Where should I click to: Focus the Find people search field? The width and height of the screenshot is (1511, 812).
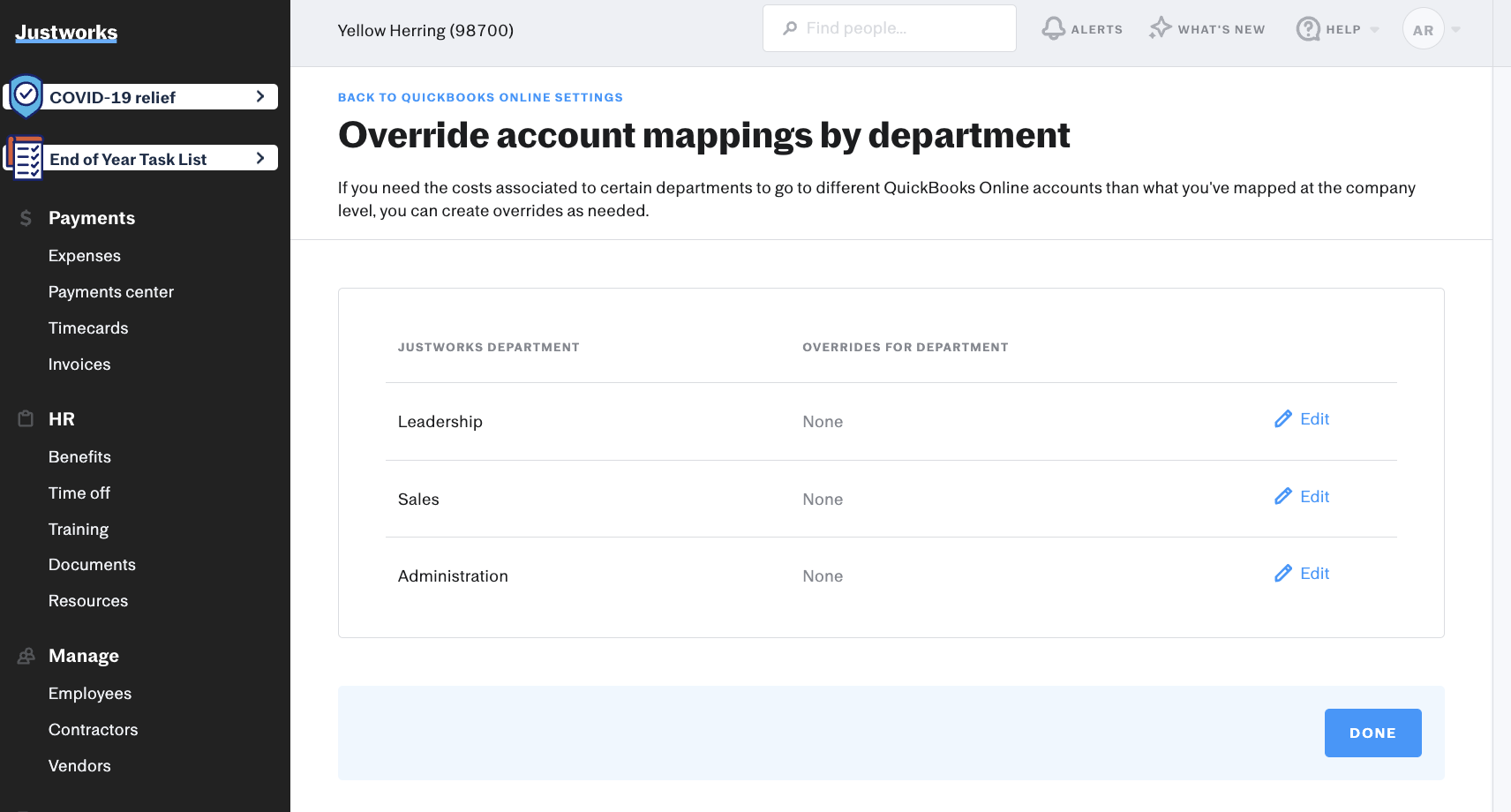pyautogui.click(x=890, y=28)
